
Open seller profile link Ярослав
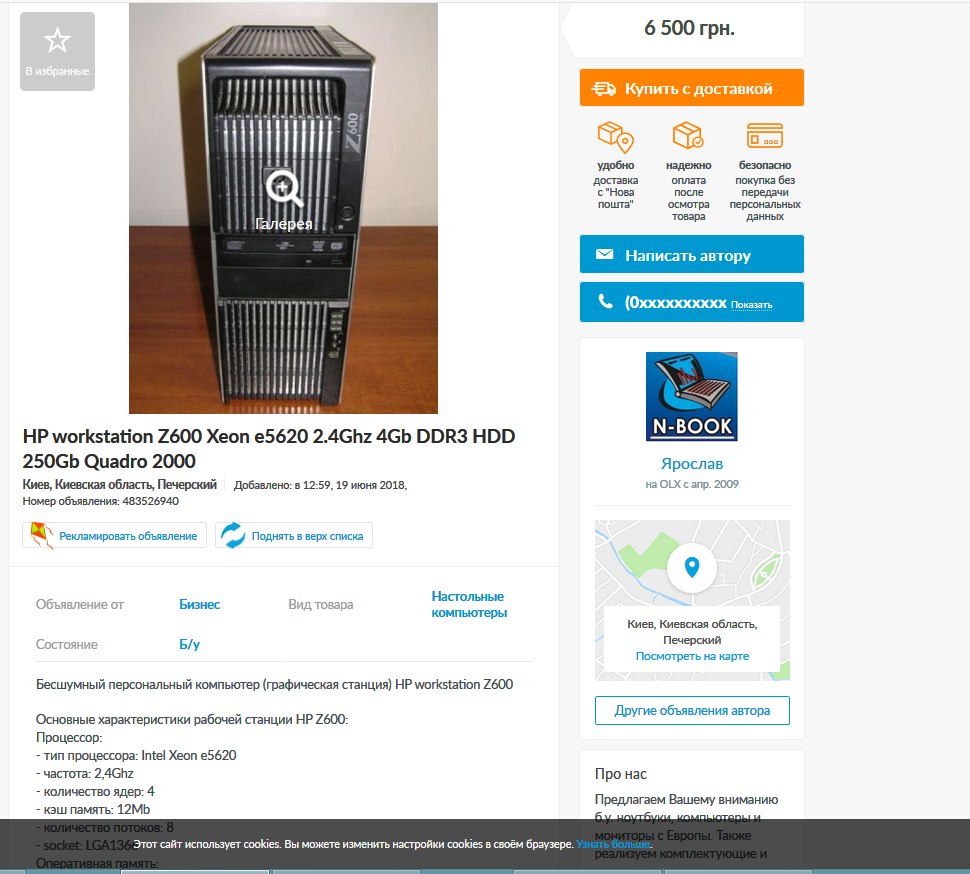coord(692,463)
